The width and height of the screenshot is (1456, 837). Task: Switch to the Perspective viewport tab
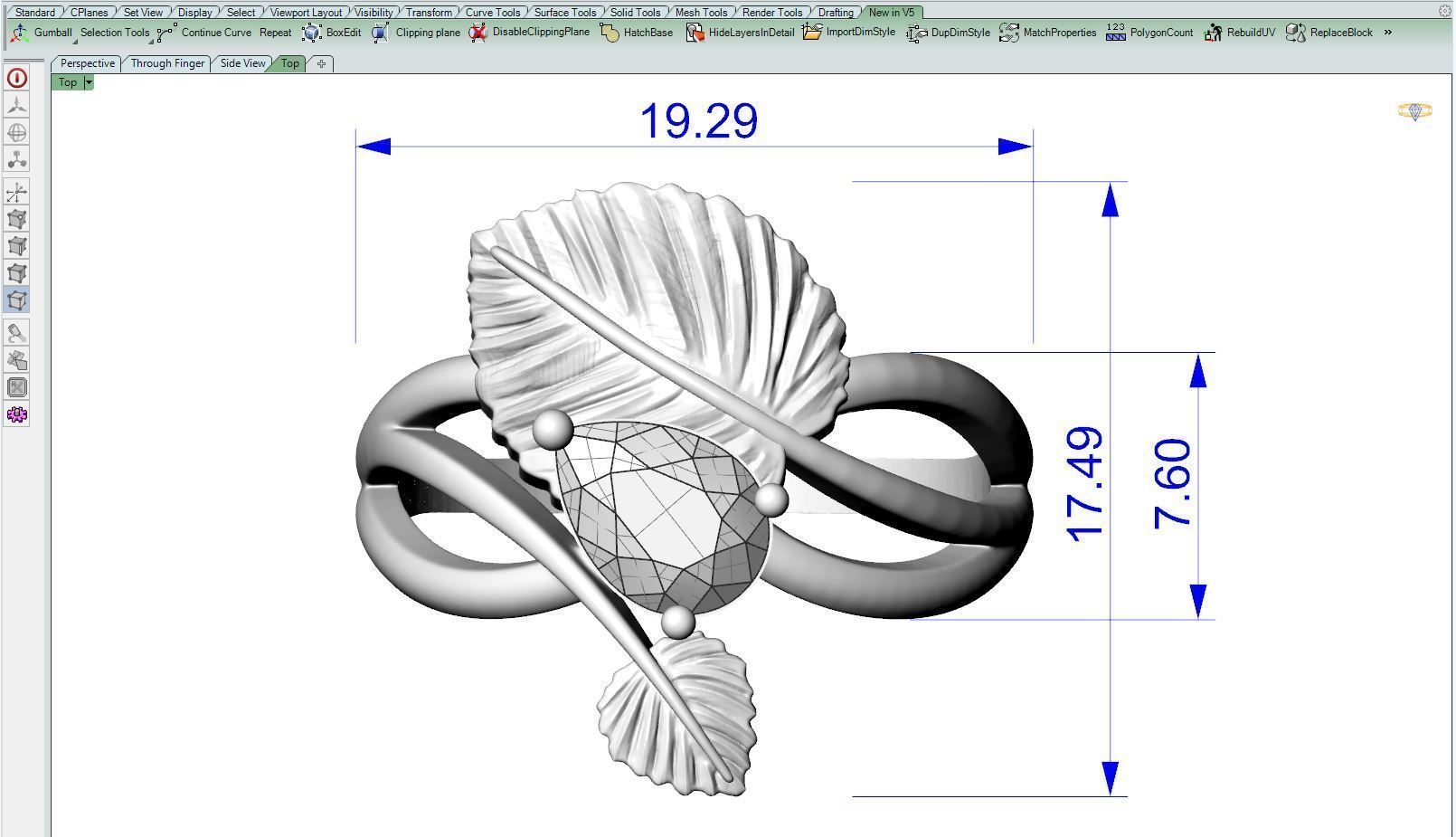(88, 63)
